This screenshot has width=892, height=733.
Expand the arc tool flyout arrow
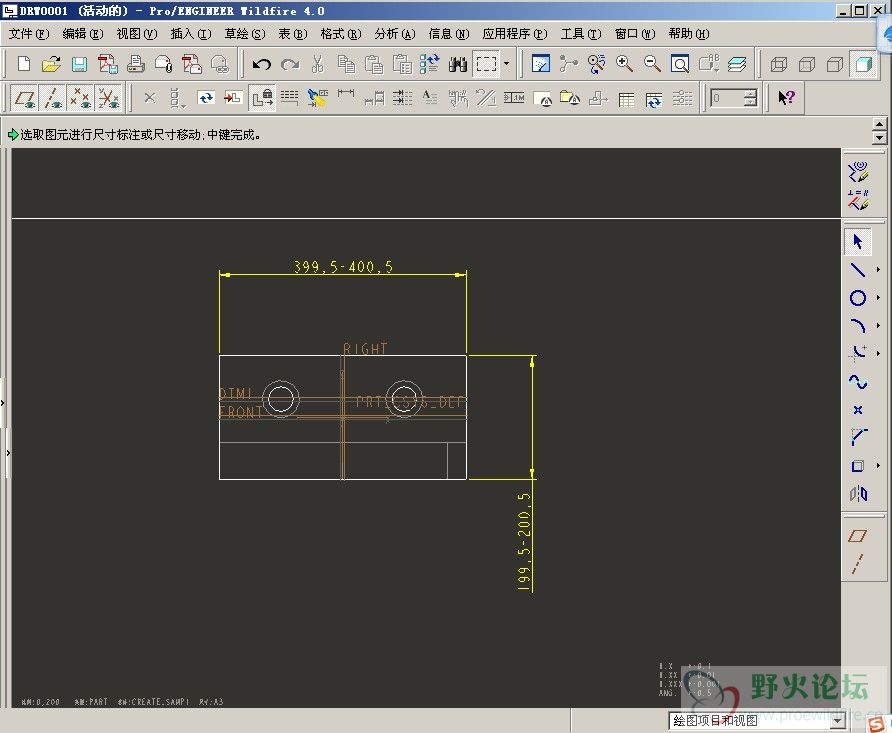[x=878, y=326]
